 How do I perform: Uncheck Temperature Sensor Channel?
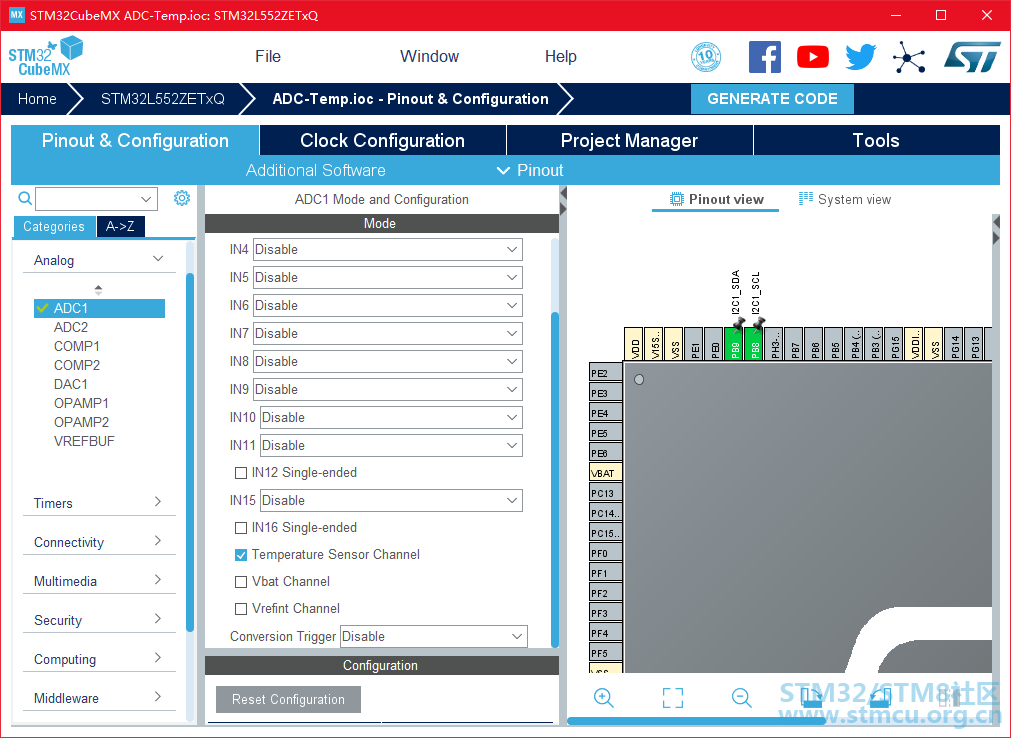click(x=241, y=555)
